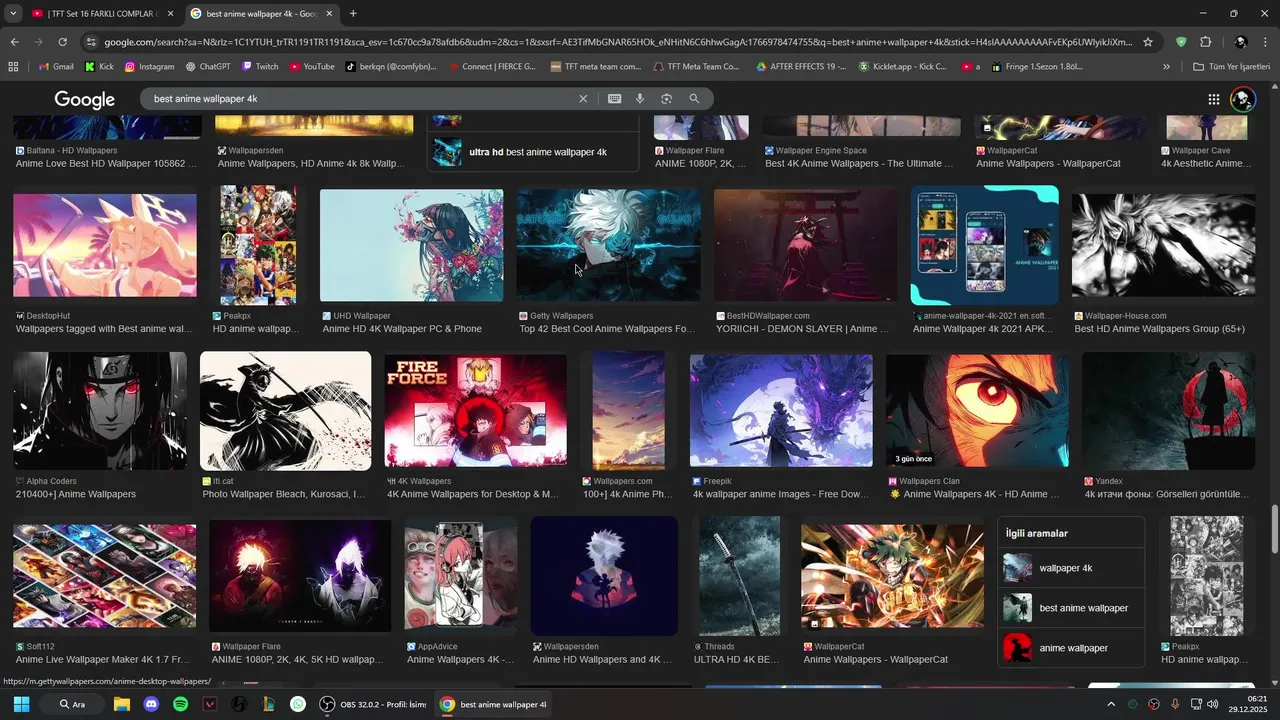Select related search 'best anime wallpaper'
This screenshot has width=1280, height=720.
point(1071,608)
